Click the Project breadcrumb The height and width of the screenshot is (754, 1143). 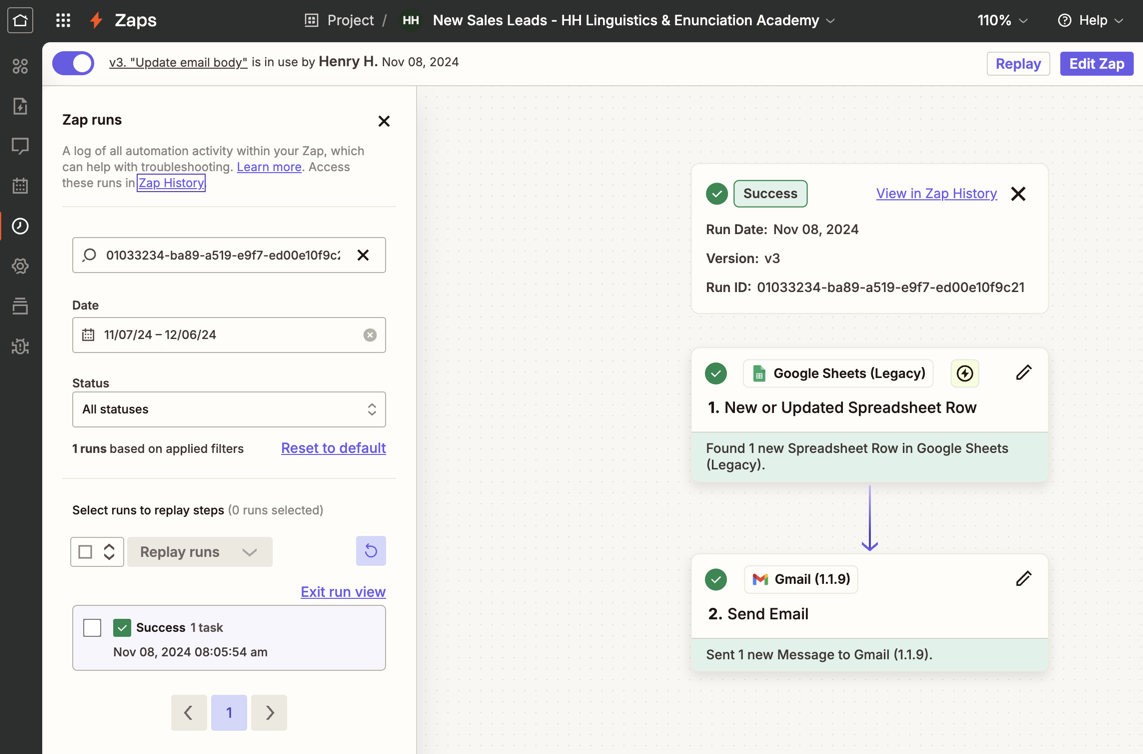[350, 20]
